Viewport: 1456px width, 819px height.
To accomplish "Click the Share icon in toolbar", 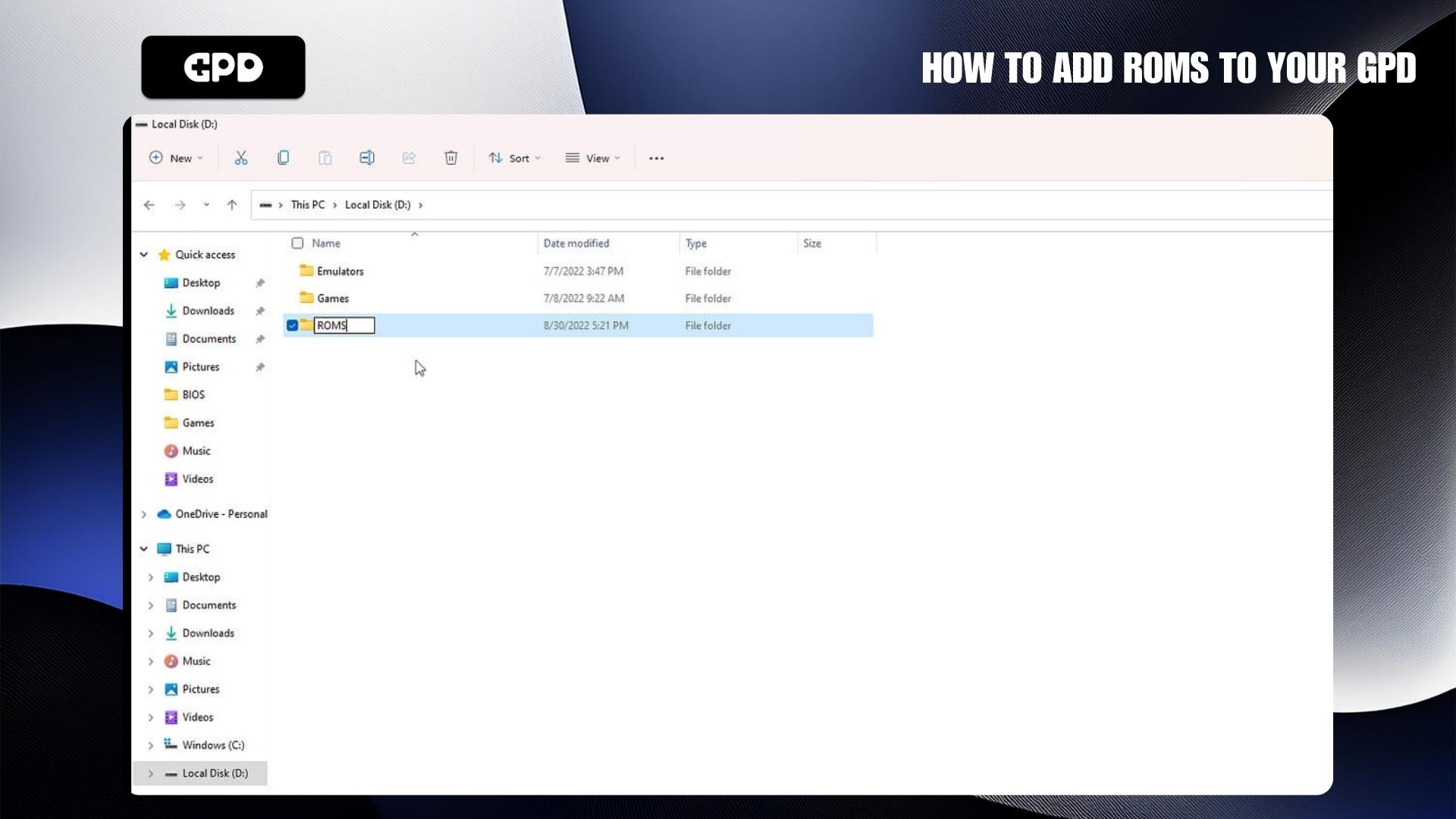I will coord(409,158).
